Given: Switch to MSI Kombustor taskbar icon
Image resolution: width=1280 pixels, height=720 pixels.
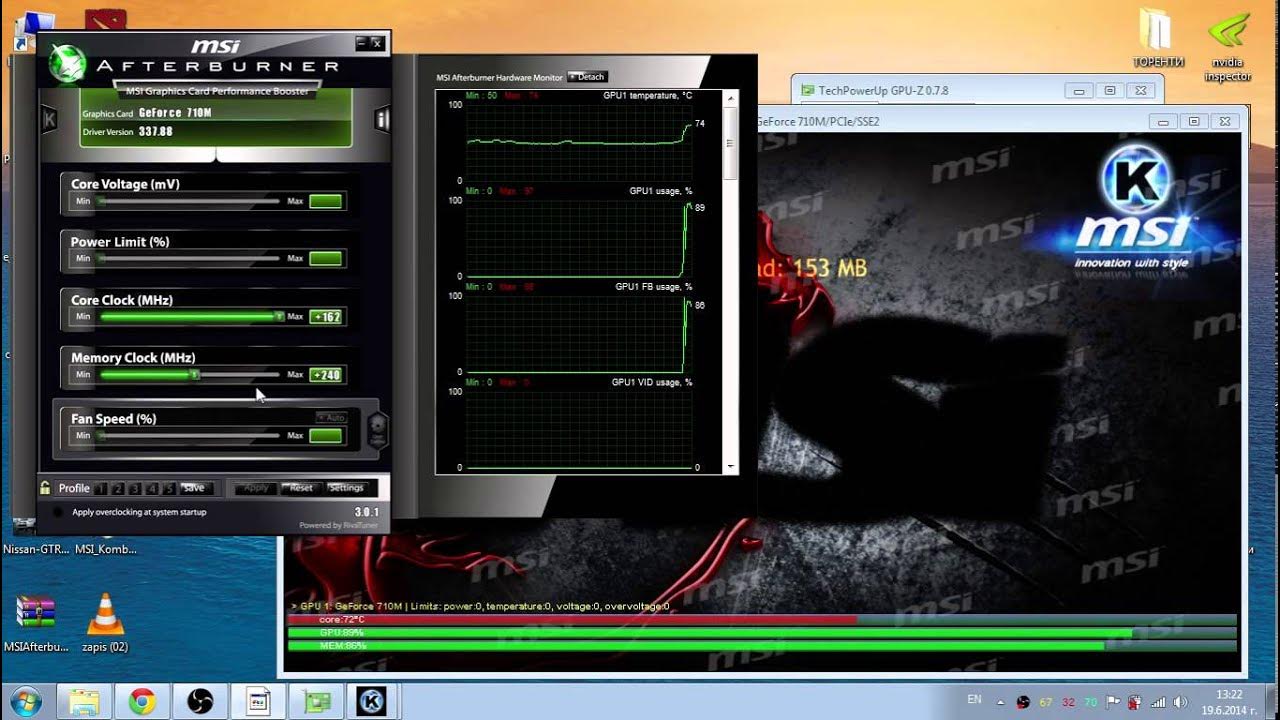Looking at the screenshot, I should tap(373, 702).
